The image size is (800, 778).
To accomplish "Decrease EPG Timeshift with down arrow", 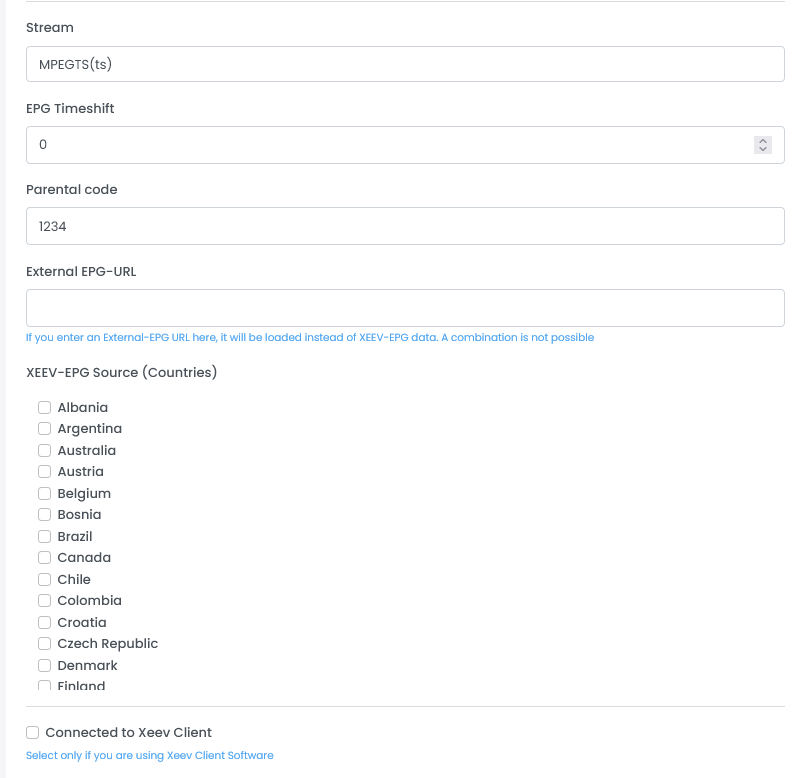I will tap(763, 150).
